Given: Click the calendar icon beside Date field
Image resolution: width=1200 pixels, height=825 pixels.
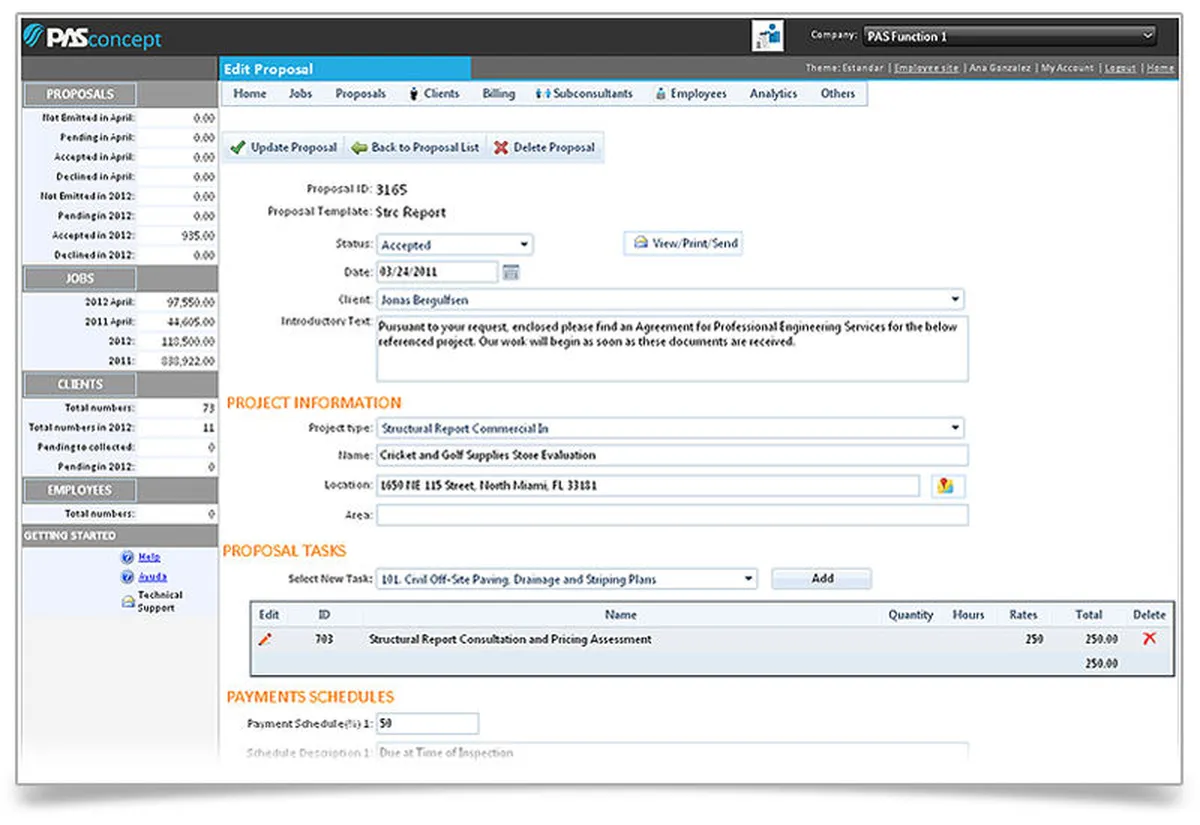Looking at the screenshot, I should [x=511, y=272].
